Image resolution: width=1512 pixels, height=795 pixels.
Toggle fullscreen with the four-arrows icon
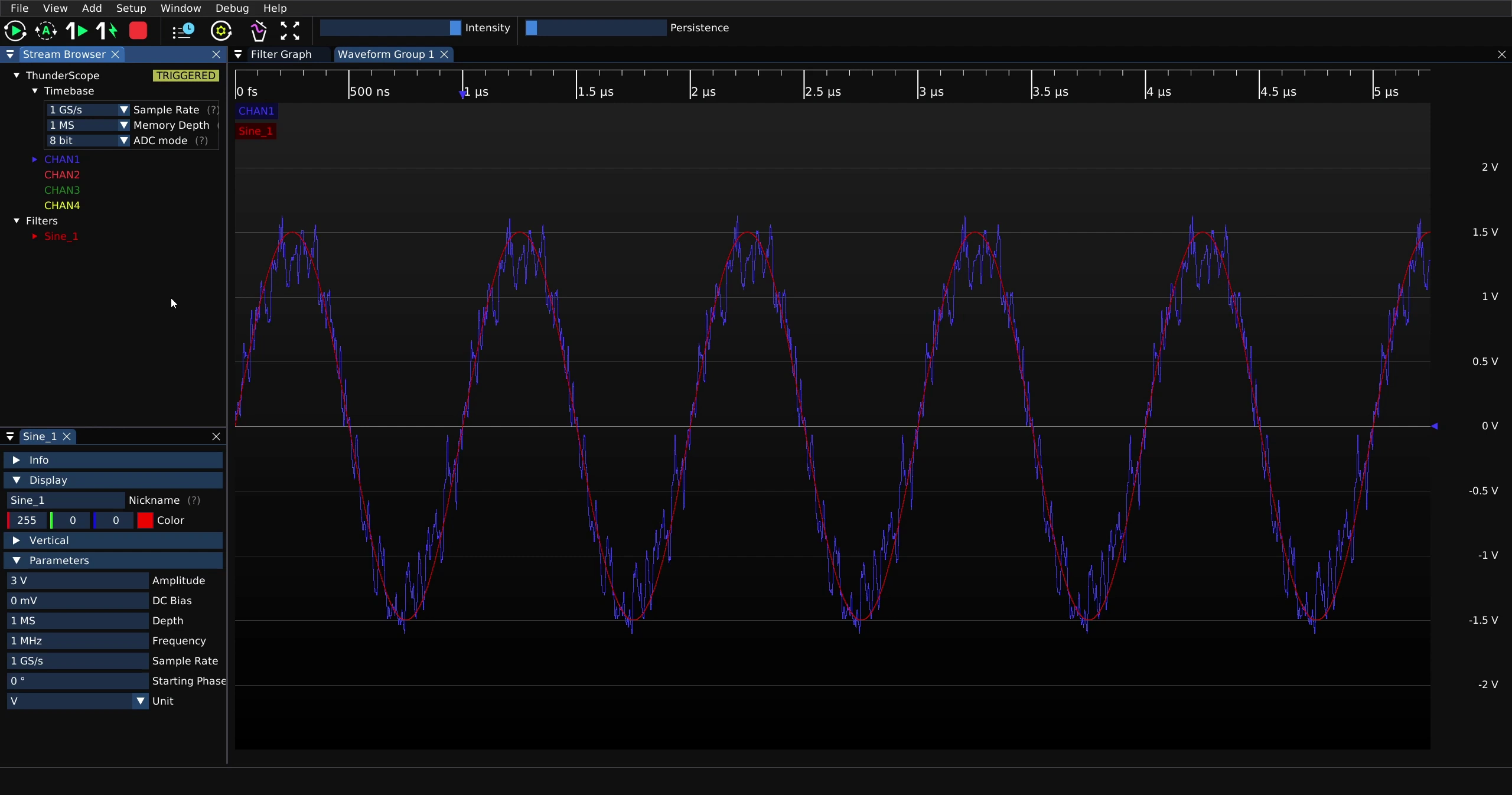pyautogui.click(x=290, y=31)
